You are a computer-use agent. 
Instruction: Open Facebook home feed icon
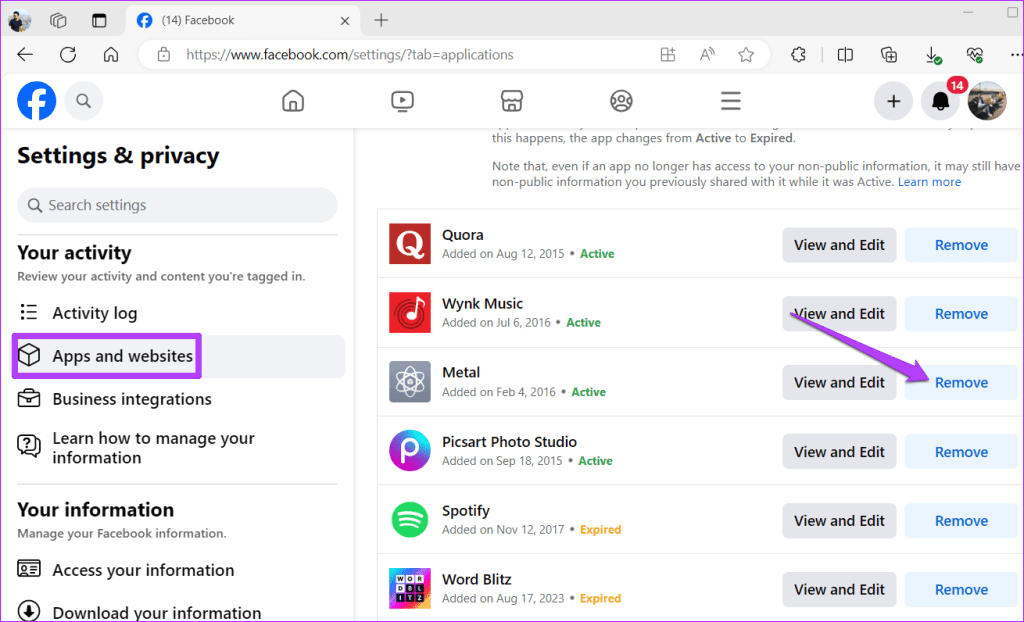click(293, 100)
